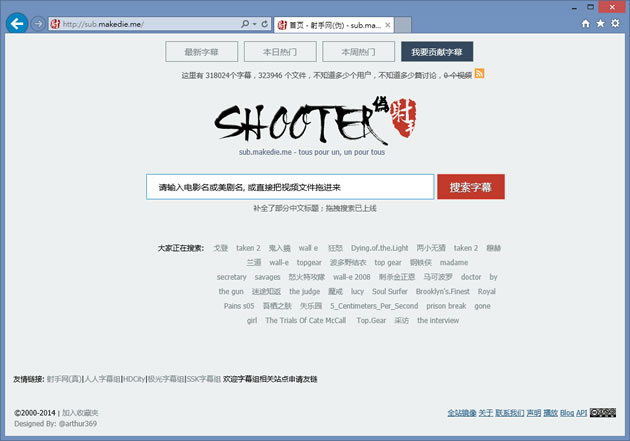630x441 pixels.
Task: Open Favorites with the star icon
Action: coord(600,24)
